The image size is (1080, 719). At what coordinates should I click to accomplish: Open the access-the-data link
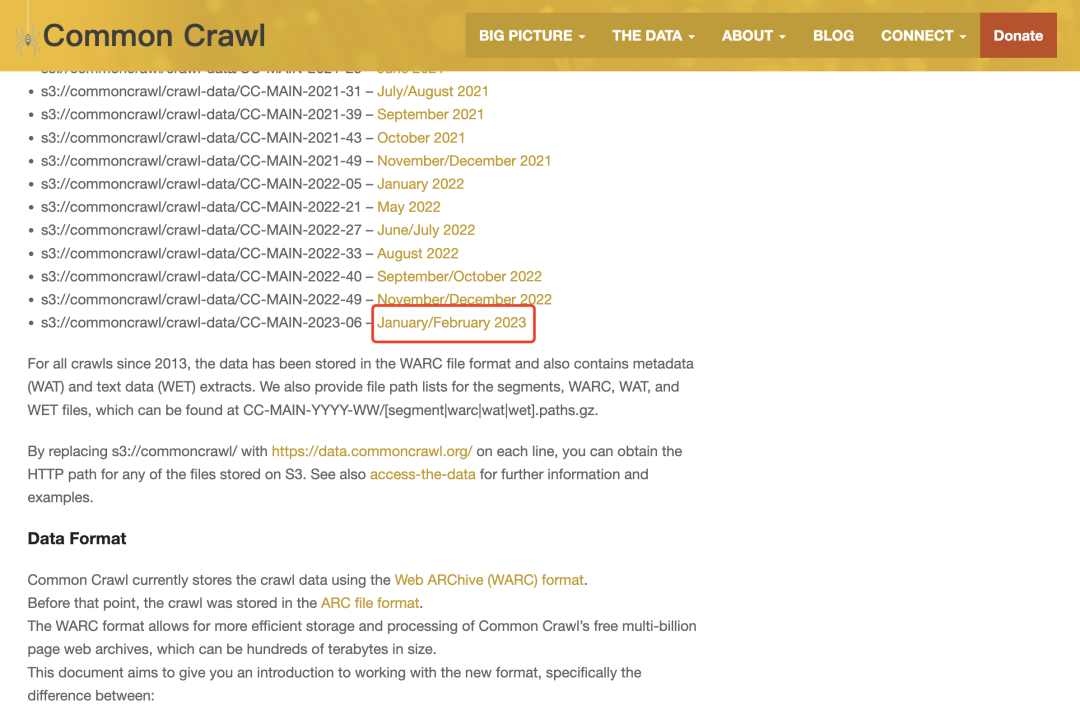(423, 475)
